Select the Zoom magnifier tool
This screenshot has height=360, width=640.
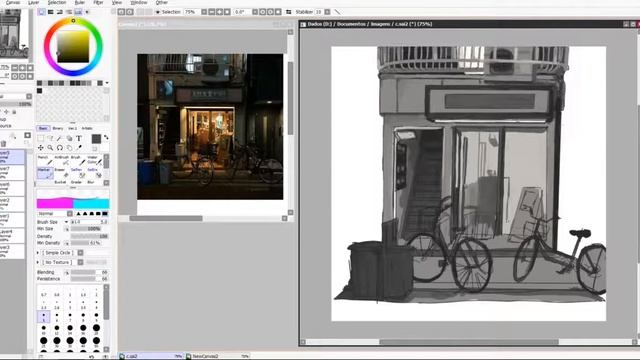(50, 148)
